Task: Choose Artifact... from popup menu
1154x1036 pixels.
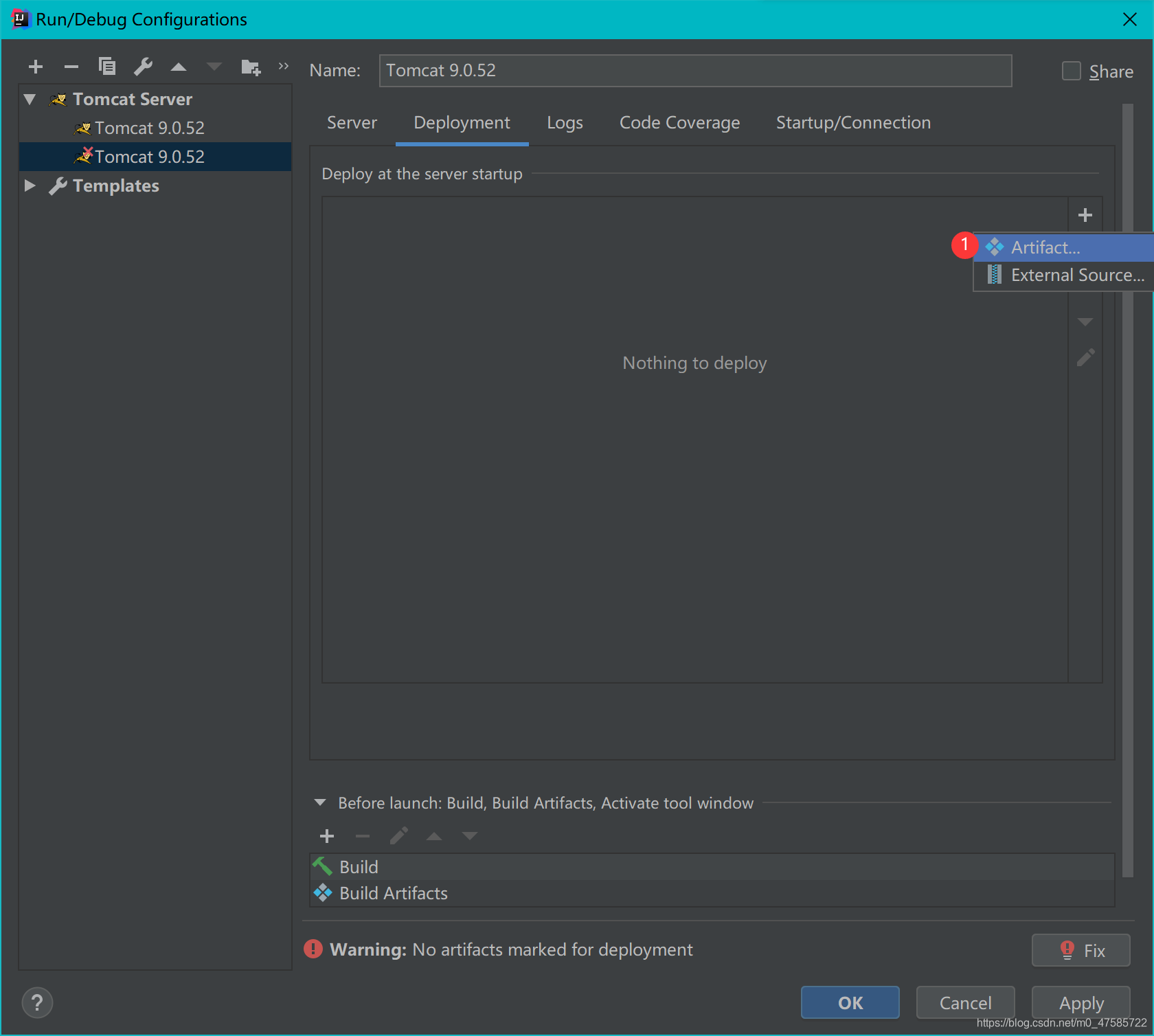Action: coord(1063,247)
